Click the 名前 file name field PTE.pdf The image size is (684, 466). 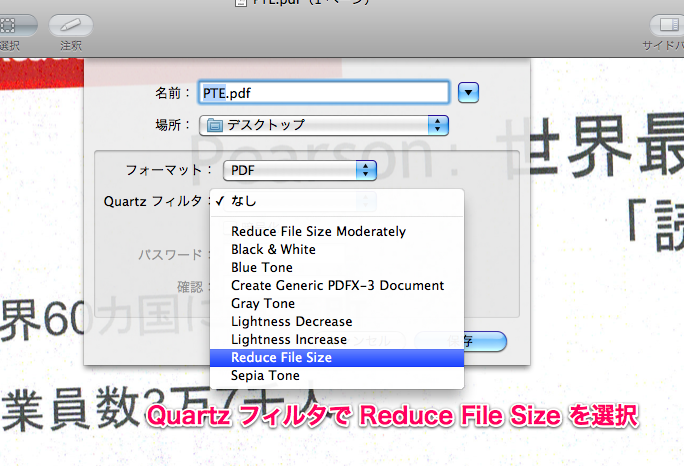click(324, 93)
